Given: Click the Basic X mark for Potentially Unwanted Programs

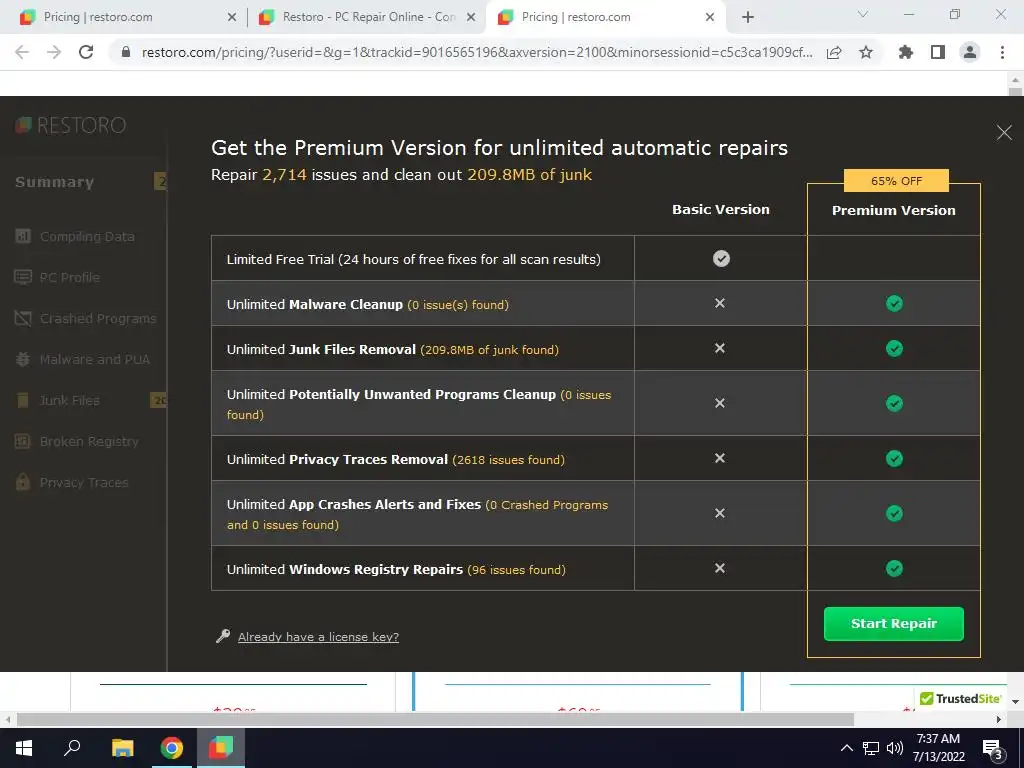Looking at the screenshot, I should 720,403.
